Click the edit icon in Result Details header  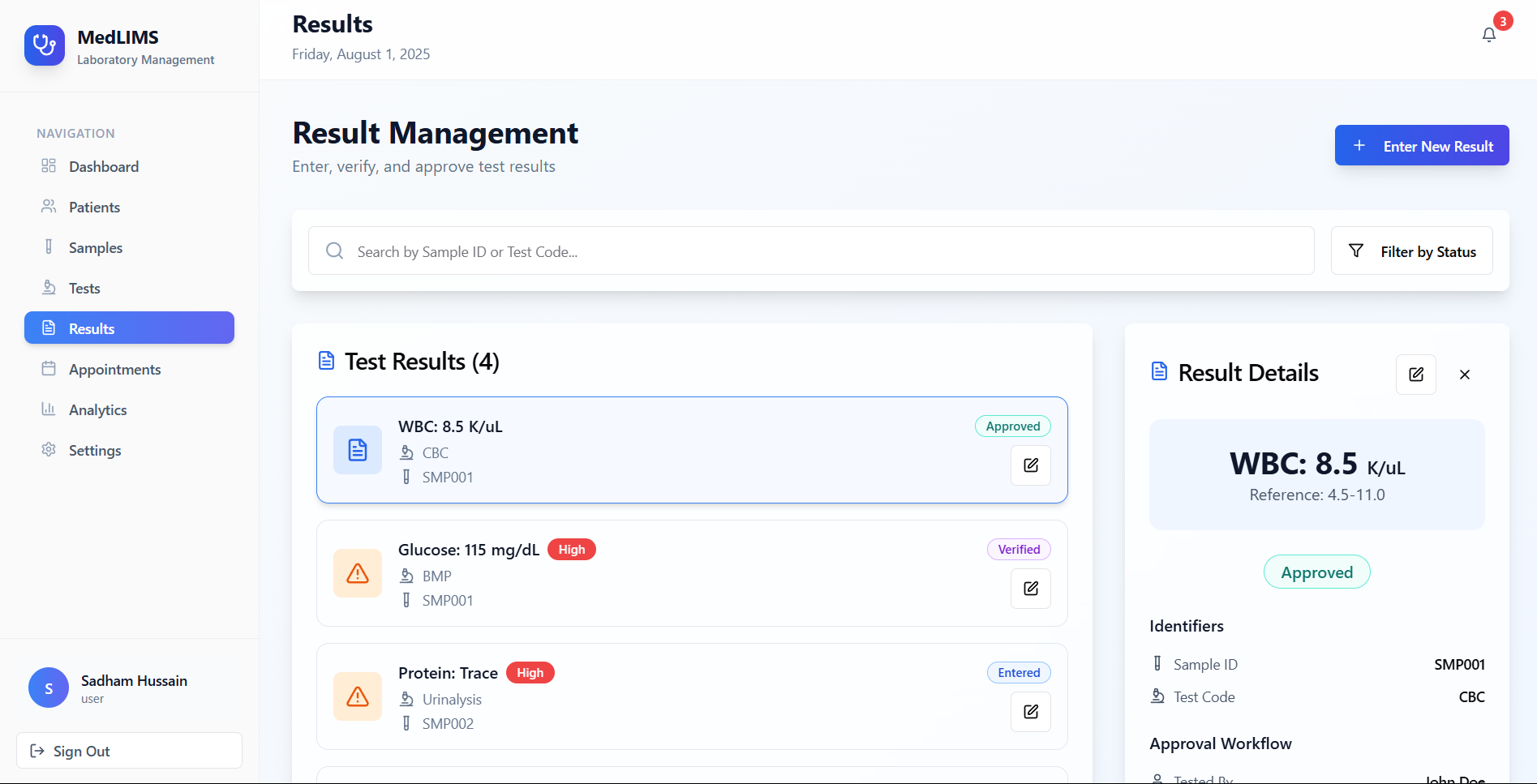pyautogui.click(x=1416, y=375)
